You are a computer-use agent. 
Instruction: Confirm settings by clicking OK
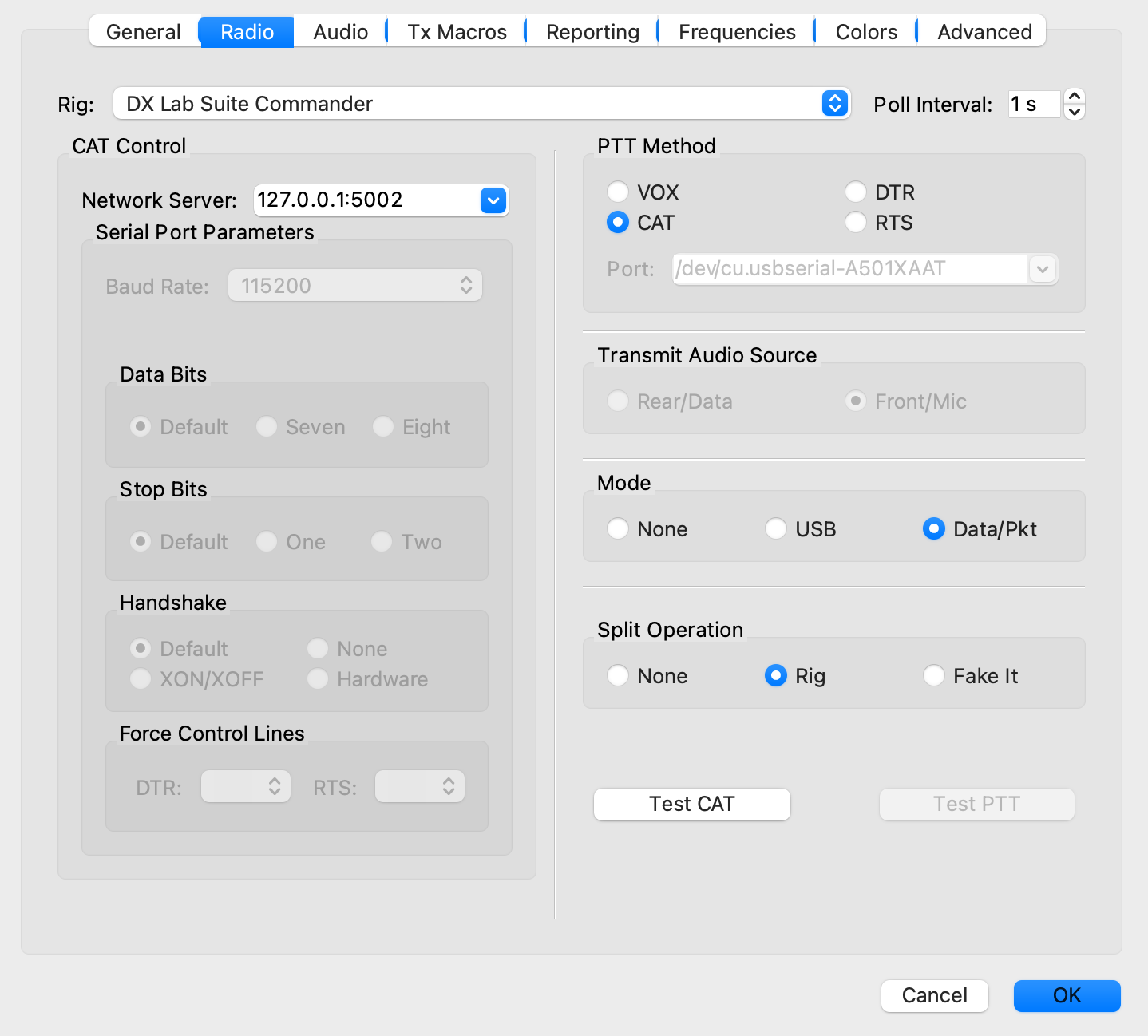tap(1067, 995)
